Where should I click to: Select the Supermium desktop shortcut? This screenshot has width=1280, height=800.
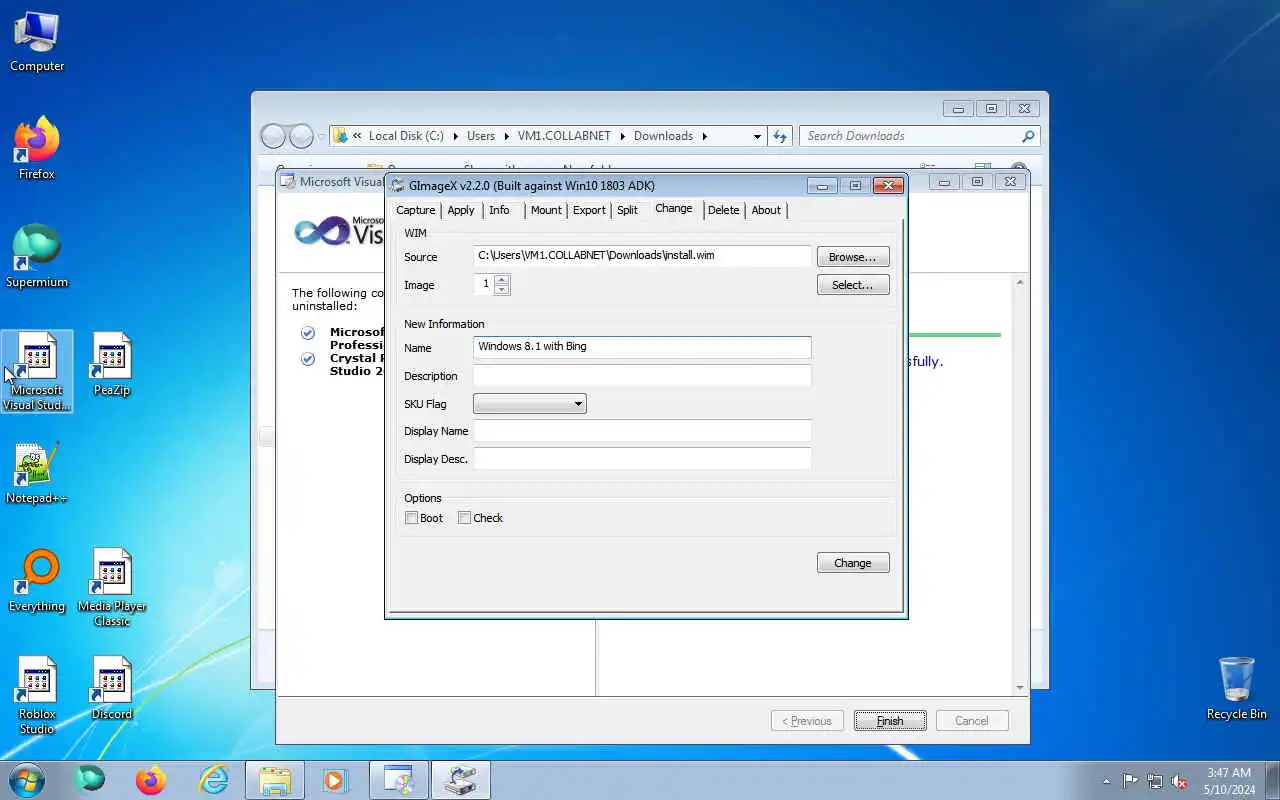(37, 257)
